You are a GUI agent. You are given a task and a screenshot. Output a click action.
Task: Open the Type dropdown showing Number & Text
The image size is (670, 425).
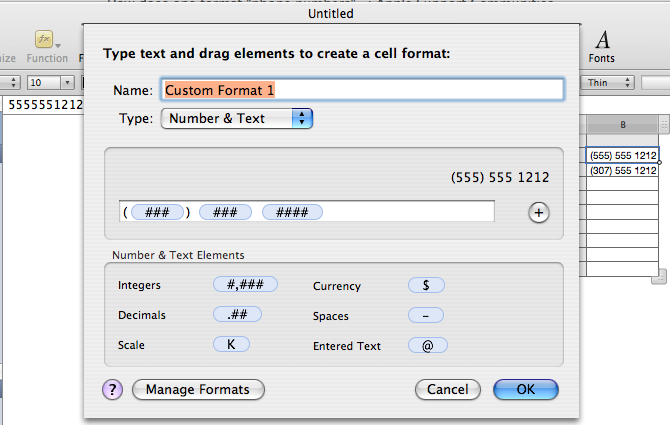[x=238, y=119]
